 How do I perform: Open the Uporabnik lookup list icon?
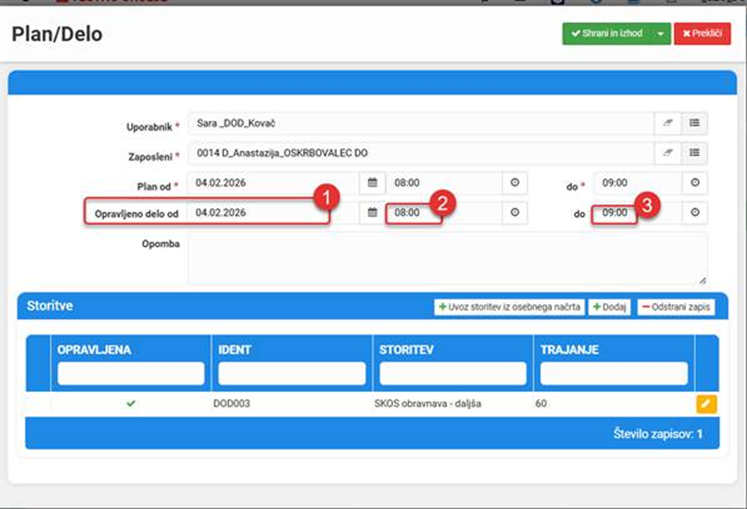(x=695, y=123)
